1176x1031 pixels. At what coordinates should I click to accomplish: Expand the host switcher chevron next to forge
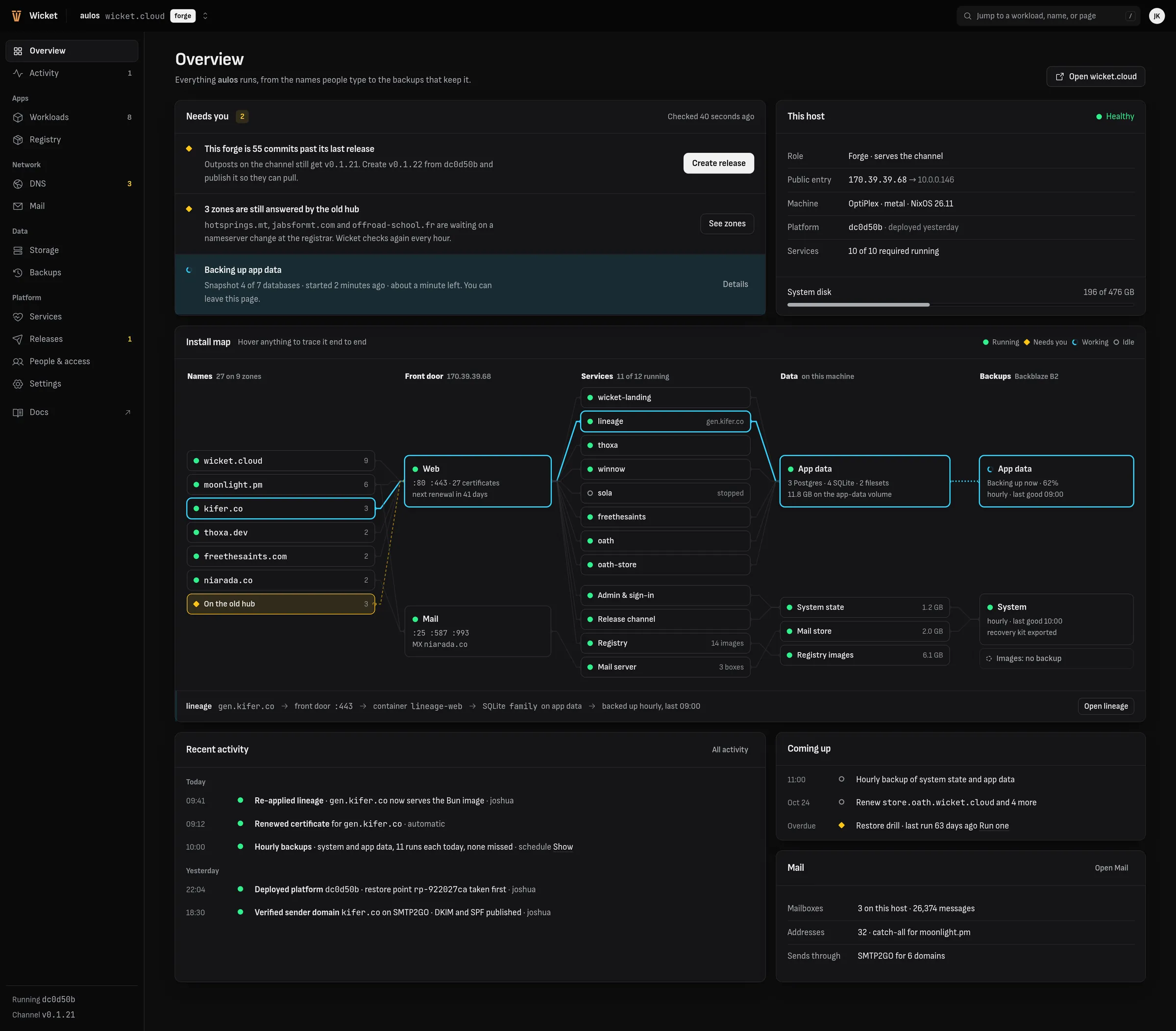click(205, 16)
